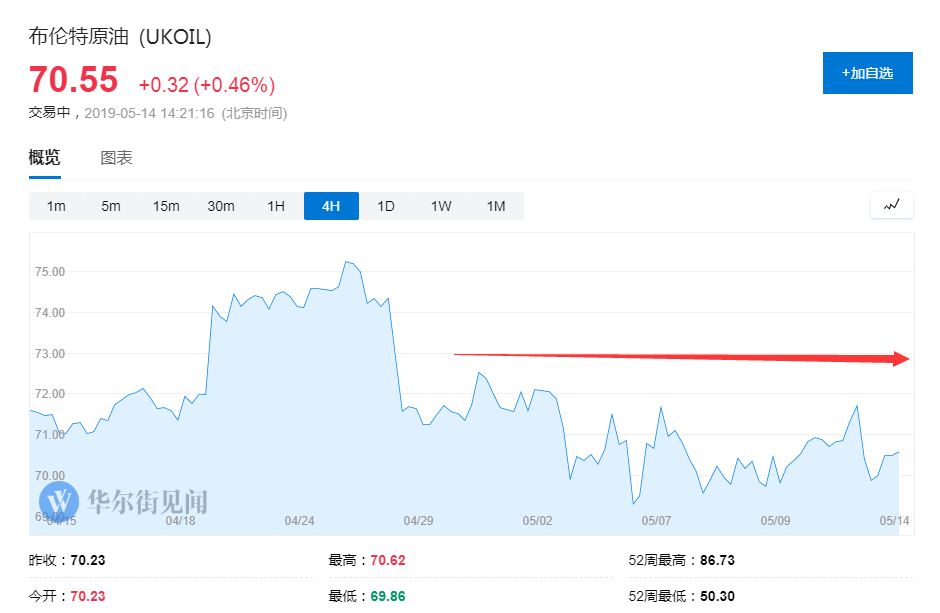
Task: Switch to the 概览 tab
Action: (44, 158)
